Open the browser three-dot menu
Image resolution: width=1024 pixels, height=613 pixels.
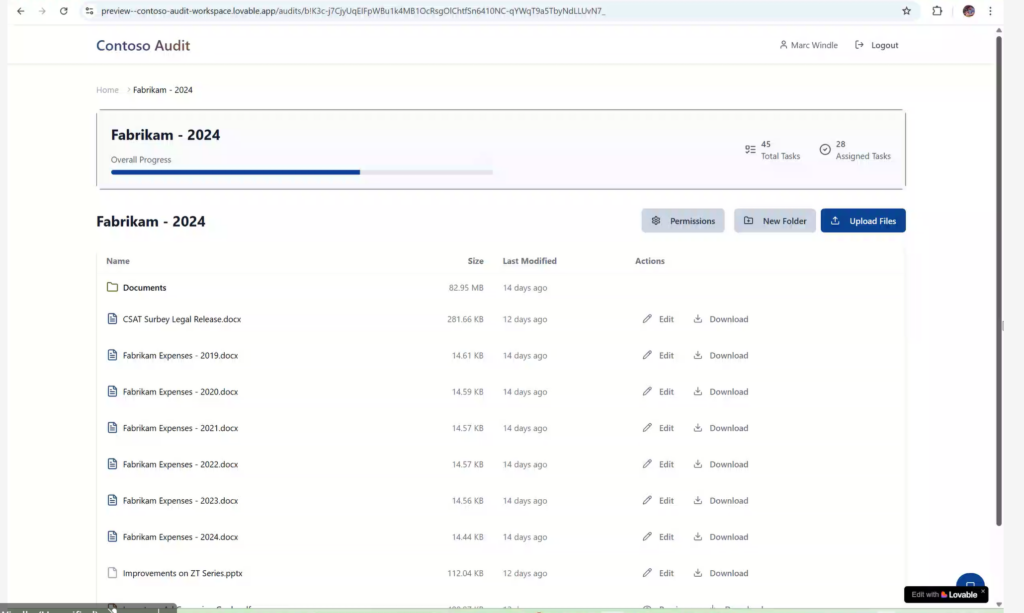tap(990, 11)
